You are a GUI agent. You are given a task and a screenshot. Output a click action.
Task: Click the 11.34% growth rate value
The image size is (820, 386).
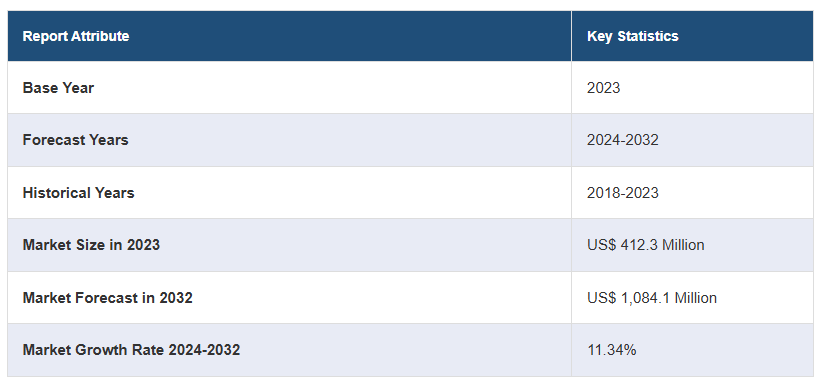click(x=612, y=350)
